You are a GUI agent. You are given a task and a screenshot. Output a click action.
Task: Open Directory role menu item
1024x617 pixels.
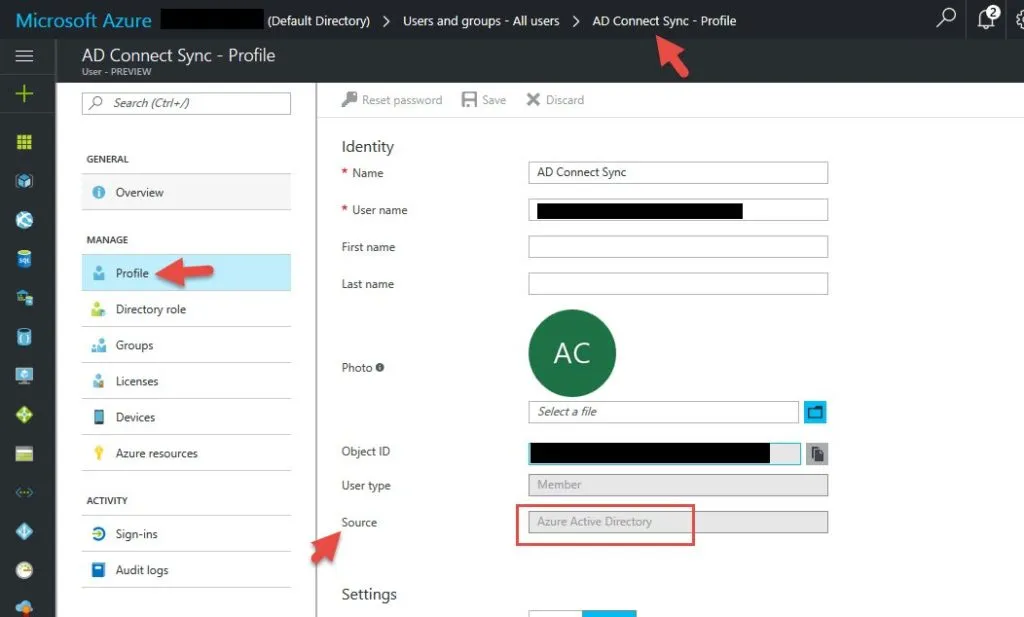tap(150, 309)
